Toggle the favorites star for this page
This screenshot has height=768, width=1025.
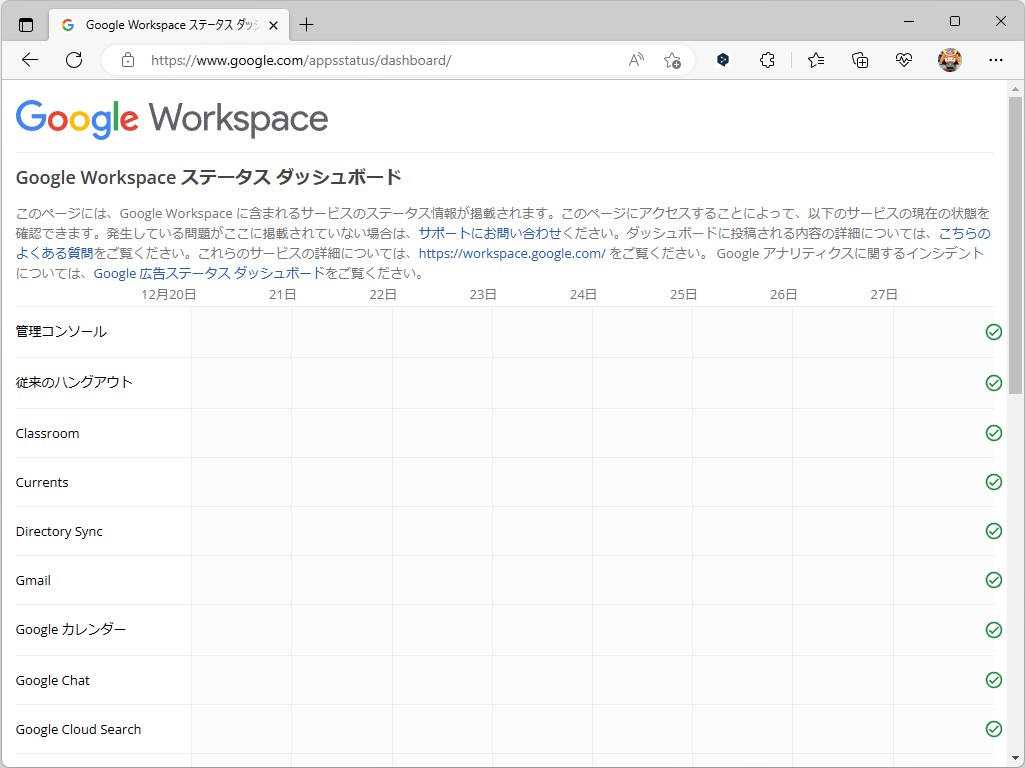(x=673, y=60)
